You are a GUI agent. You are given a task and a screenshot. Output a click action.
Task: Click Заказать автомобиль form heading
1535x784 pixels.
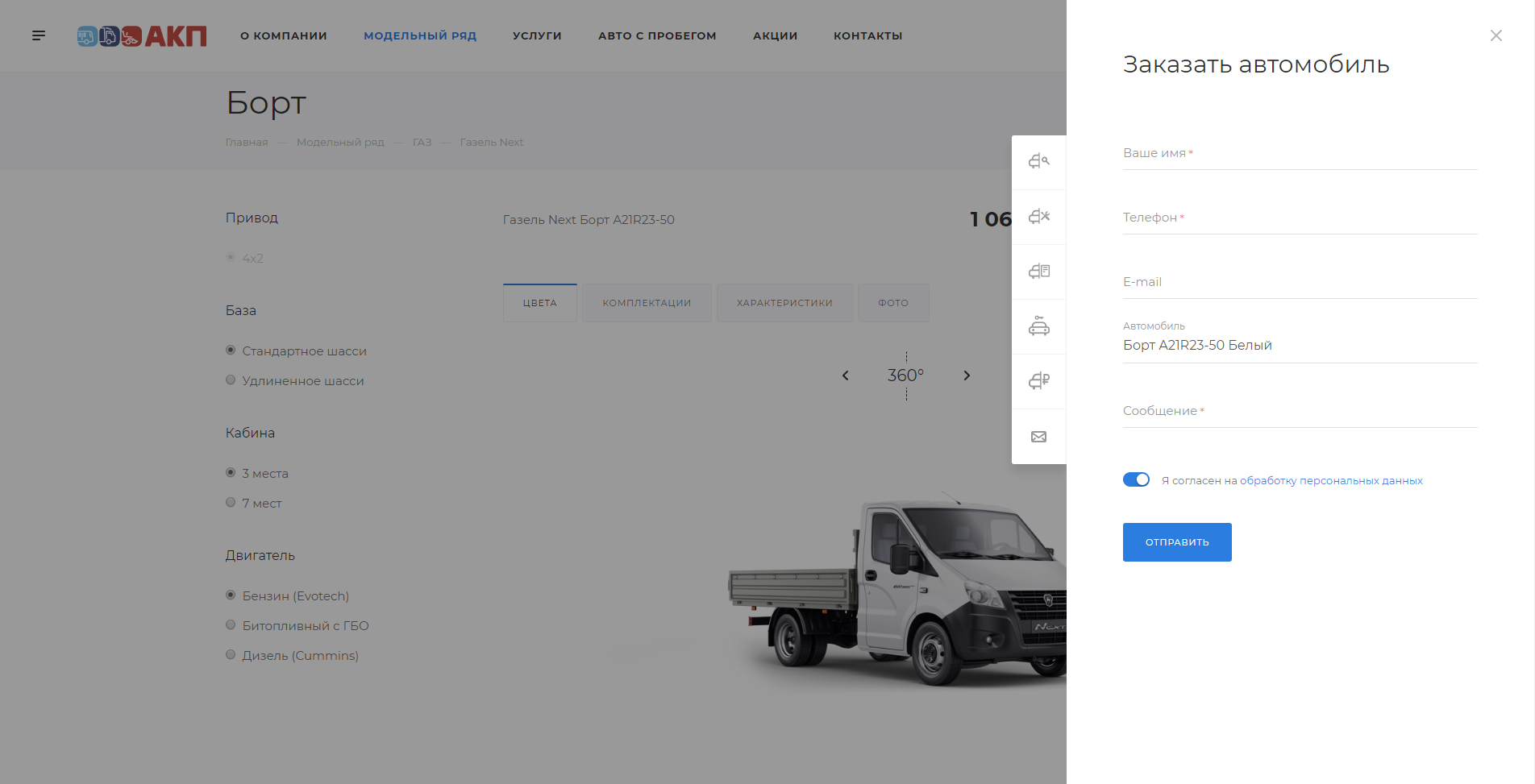(1256, 64)
